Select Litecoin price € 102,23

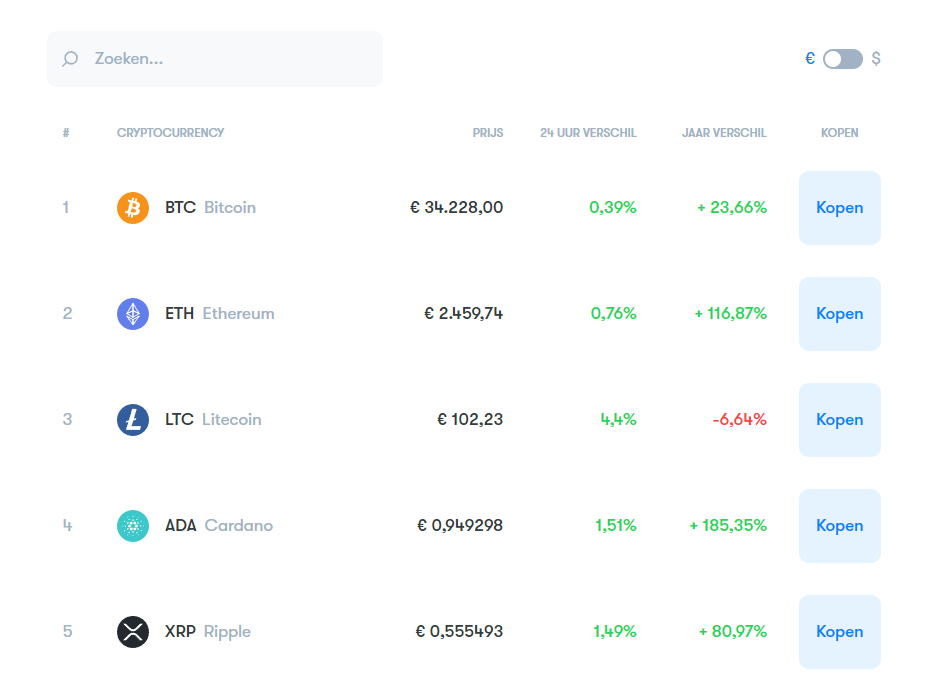click(470, 420)
